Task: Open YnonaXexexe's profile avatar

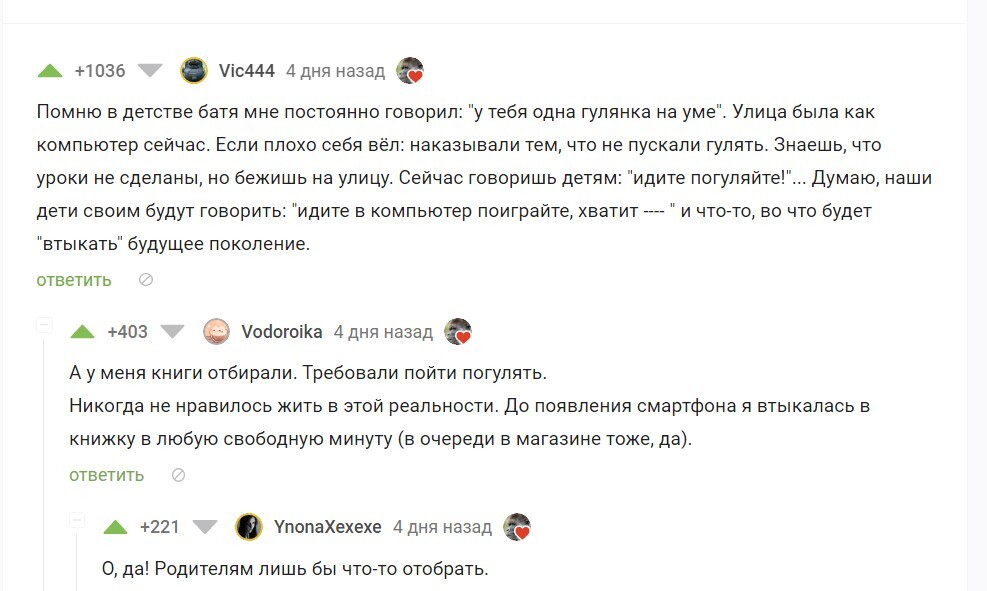Action: point(249,527)
